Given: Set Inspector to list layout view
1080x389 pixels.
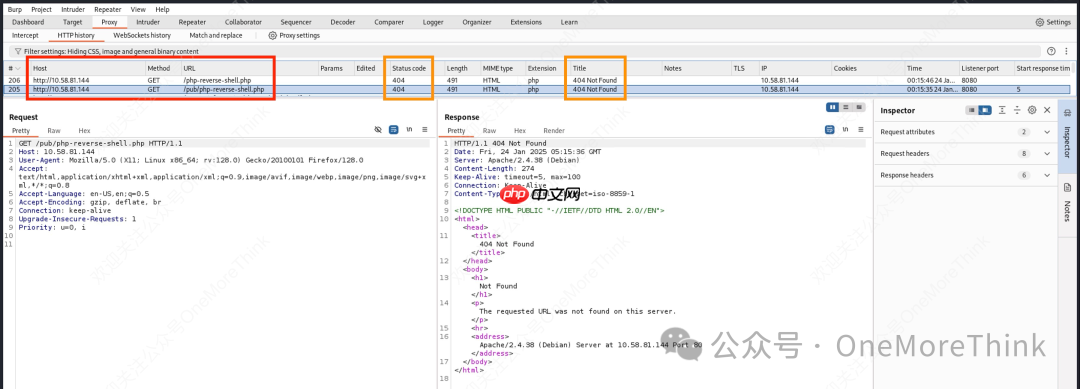Looking at the screenshot, I should click(971, 110).
